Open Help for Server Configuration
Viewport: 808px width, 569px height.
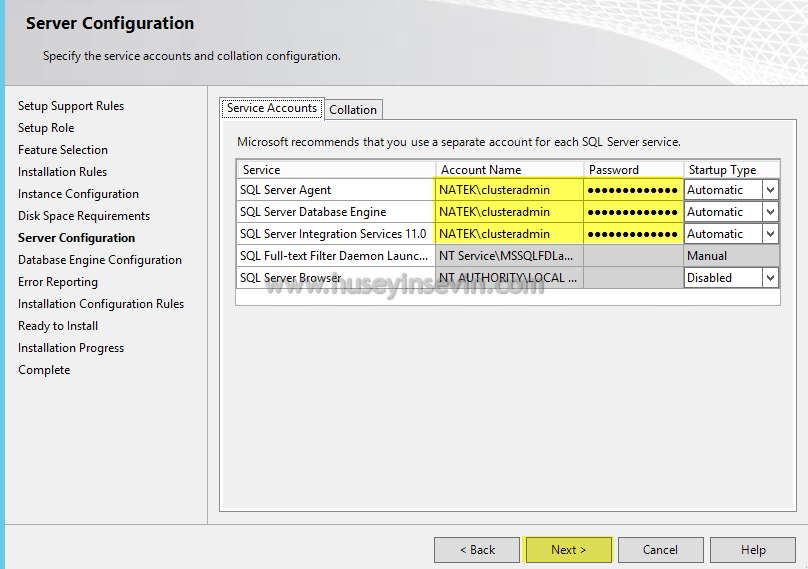(753, 549)
